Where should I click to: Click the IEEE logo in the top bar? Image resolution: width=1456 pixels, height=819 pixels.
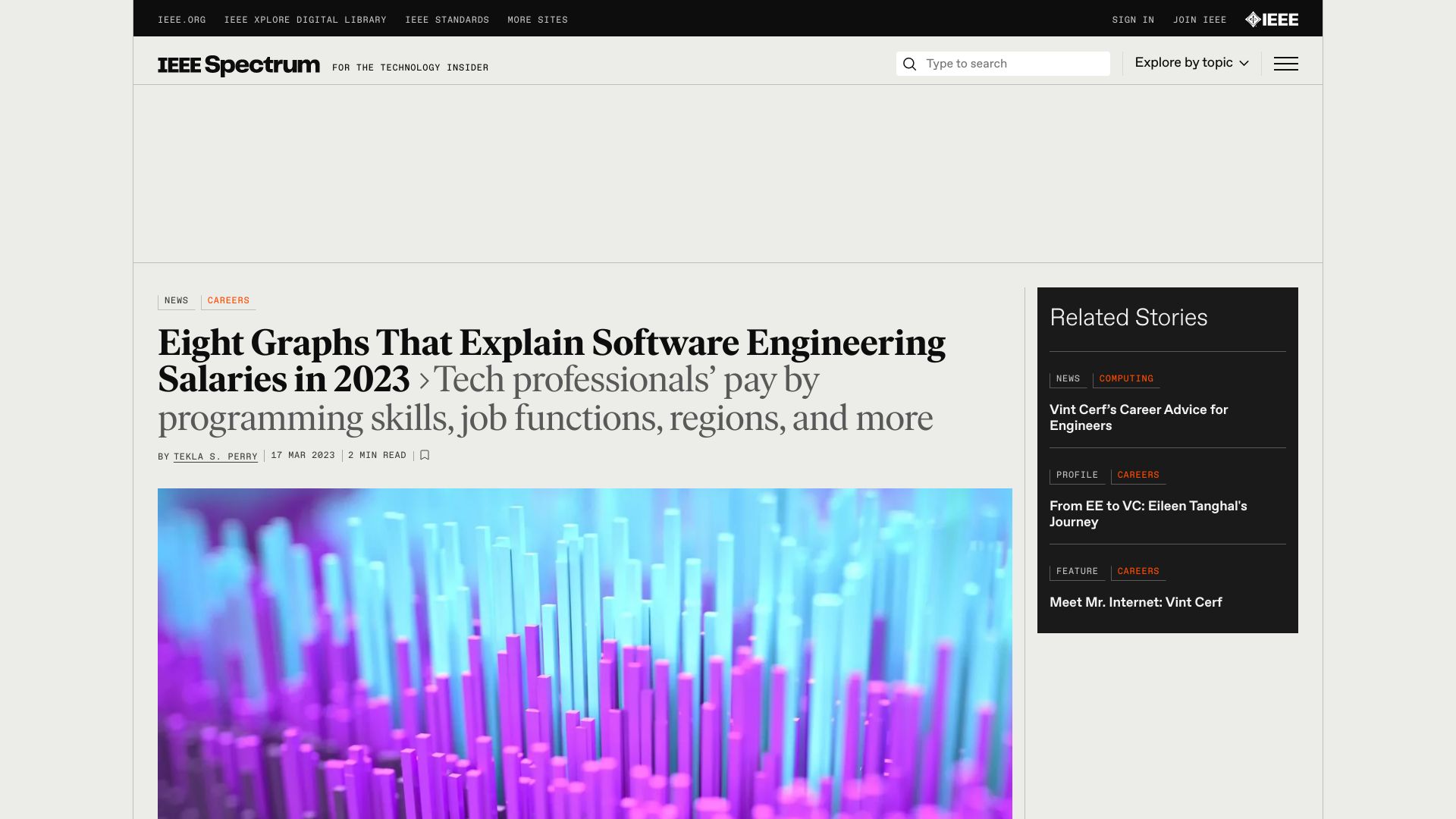click(1272, 20)
